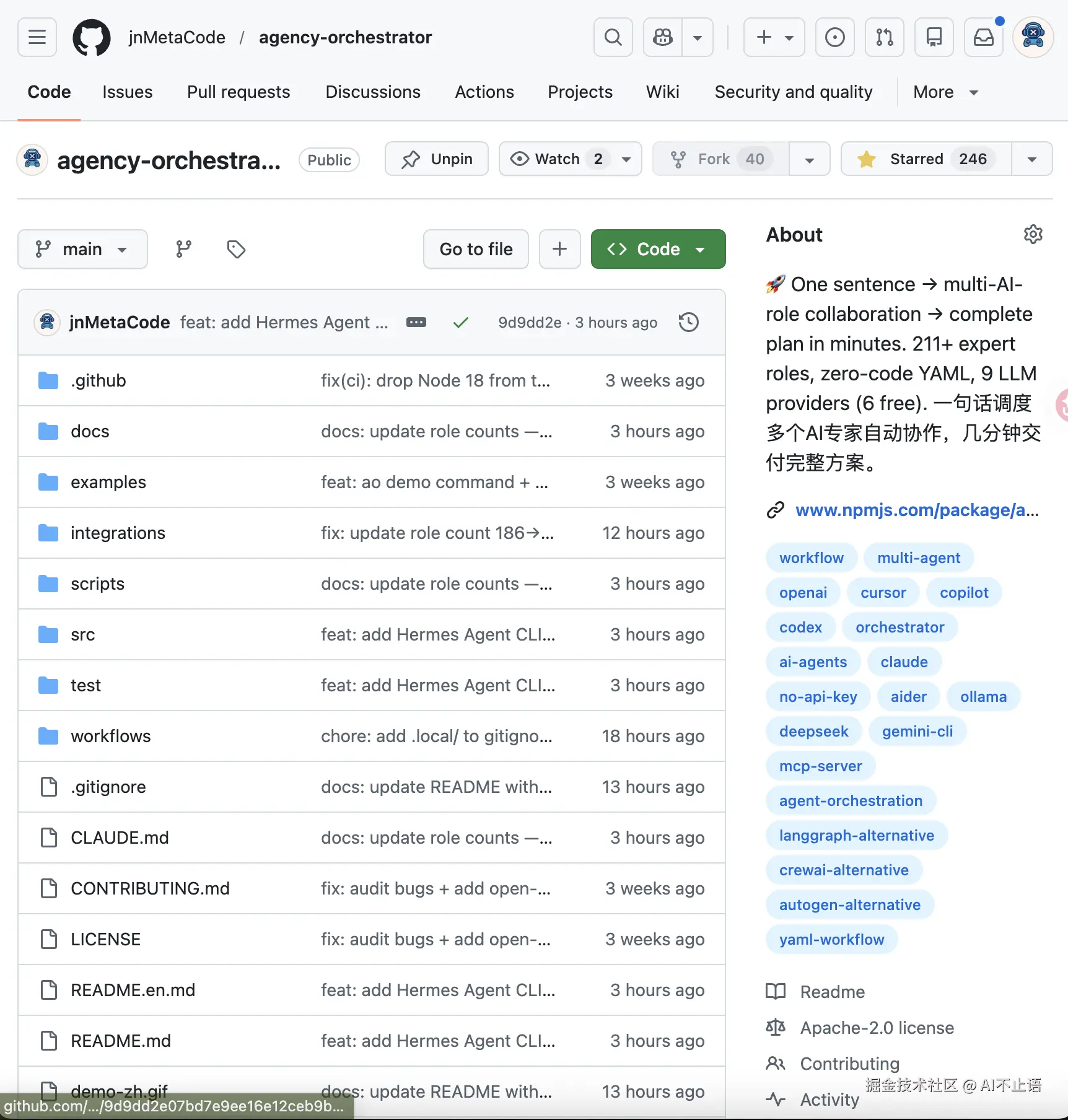Open jnMetaCode author link in commit bar
Image resolution: width=1068 pixels, height=1120 pixels.
(x=120, y=322)
